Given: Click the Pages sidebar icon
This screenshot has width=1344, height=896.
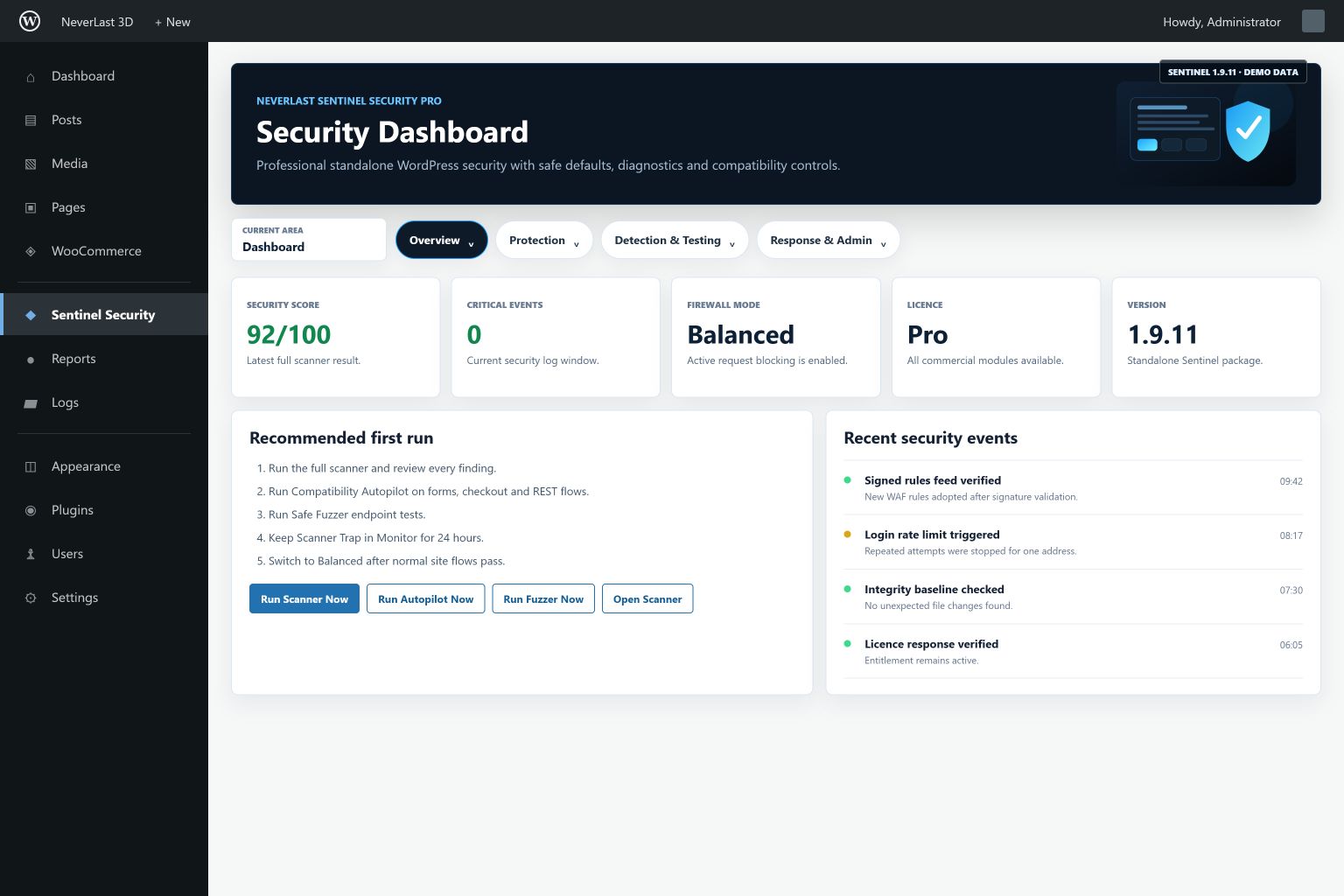Looking at the screenshot, I should (x=31, y=208).
